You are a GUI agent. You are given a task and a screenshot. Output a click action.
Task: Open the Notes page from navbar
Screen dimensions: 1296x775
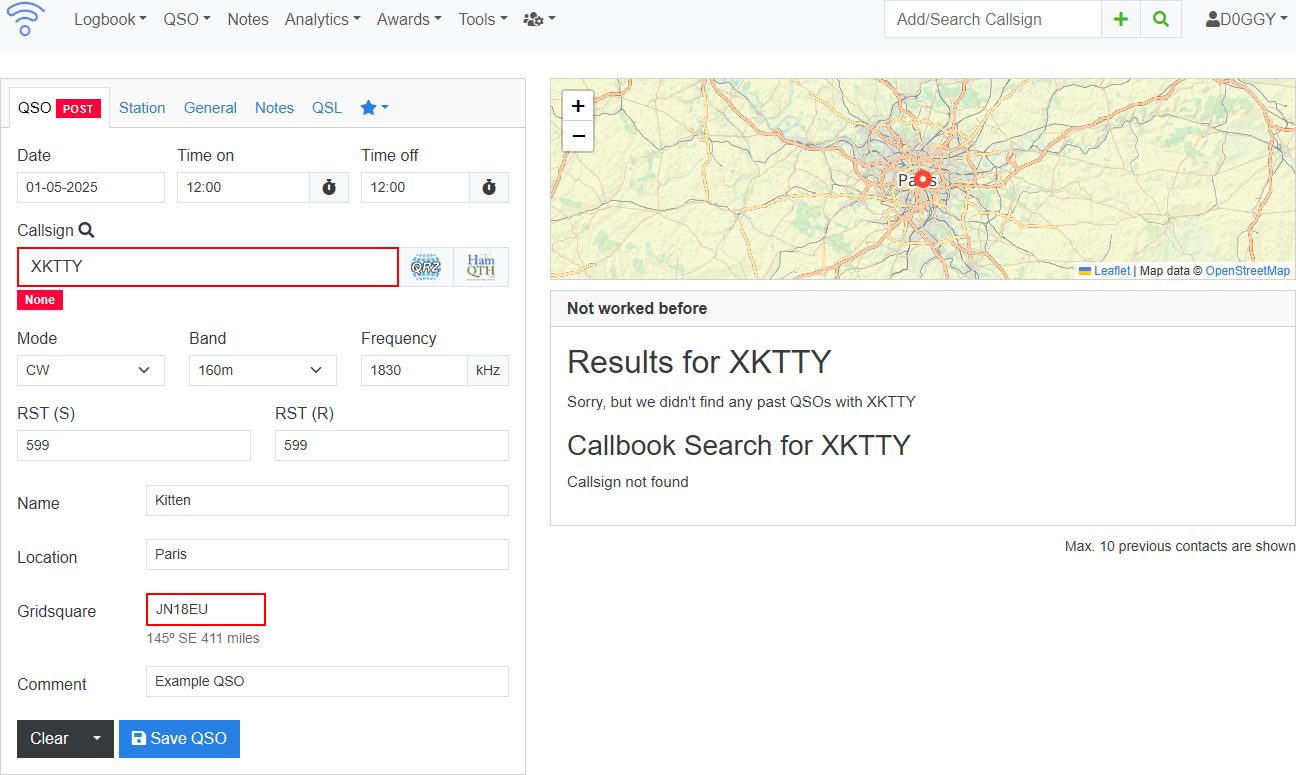[248, 19]
